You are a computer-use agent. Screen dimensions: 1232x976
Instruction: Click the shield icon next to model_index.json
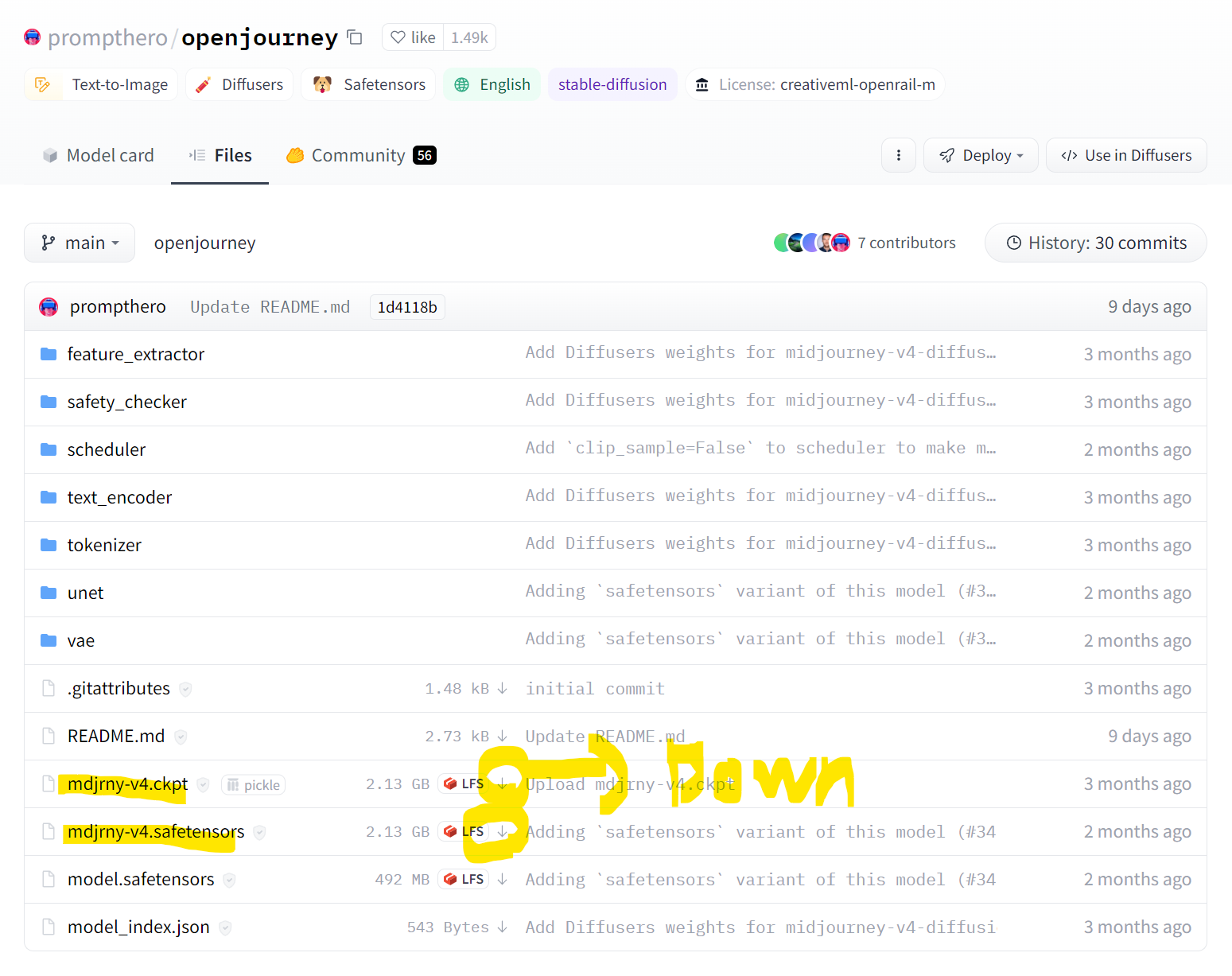225,928
